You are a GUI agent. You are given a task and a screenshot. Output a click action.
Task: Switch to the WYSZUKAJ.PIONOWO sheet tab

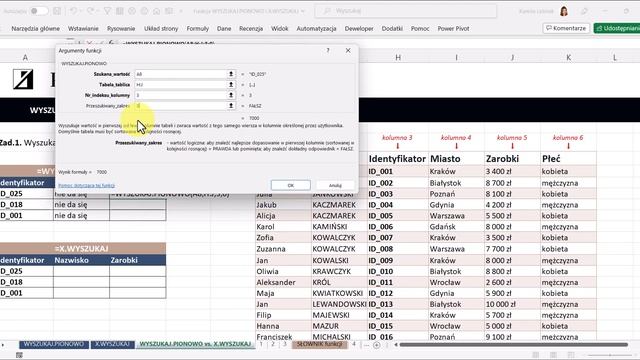pyautogui.click(x=53, y=344)
